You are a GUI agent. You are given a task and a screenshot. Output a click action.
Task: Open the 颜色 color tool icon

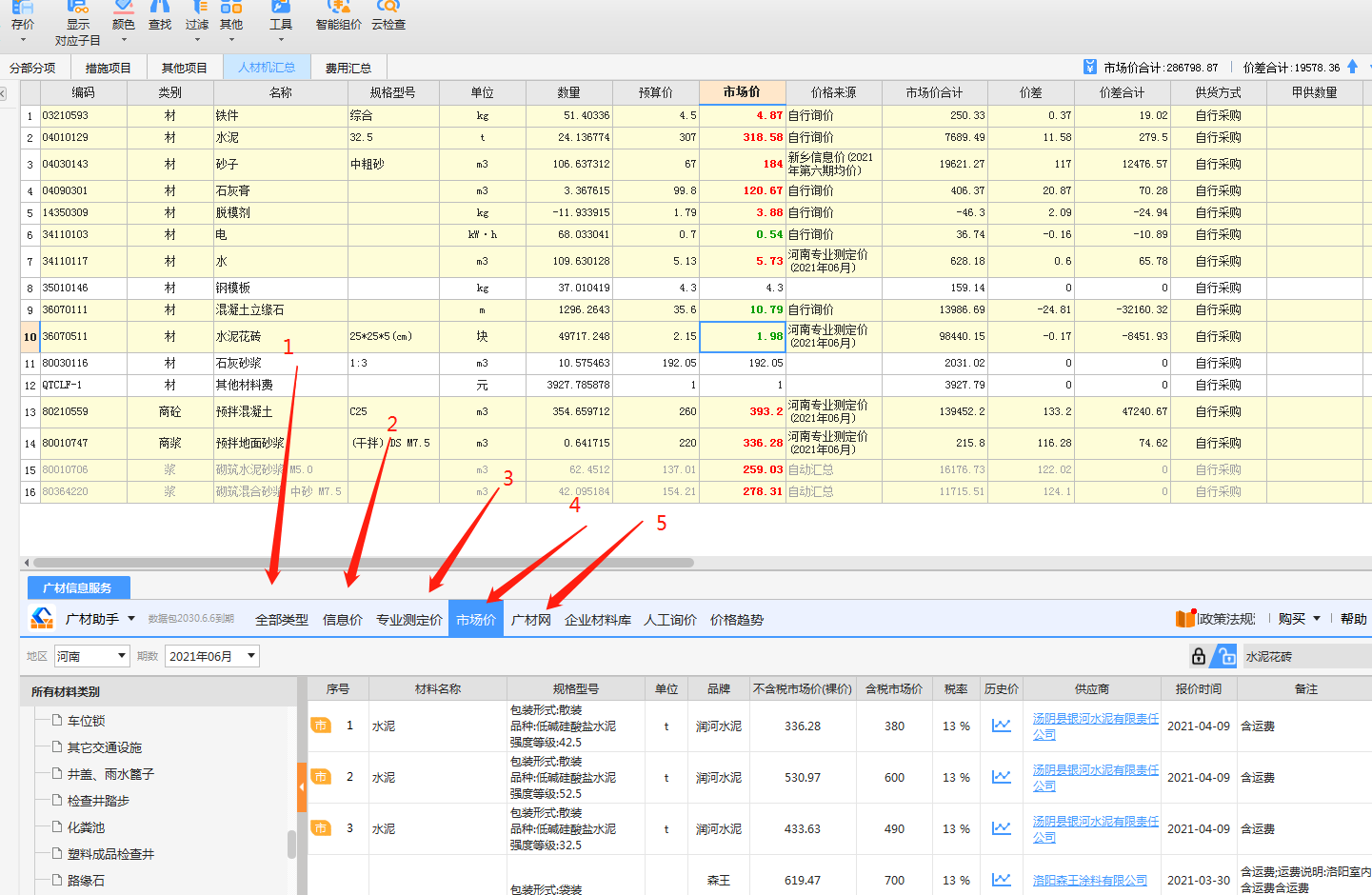point(123,8)
